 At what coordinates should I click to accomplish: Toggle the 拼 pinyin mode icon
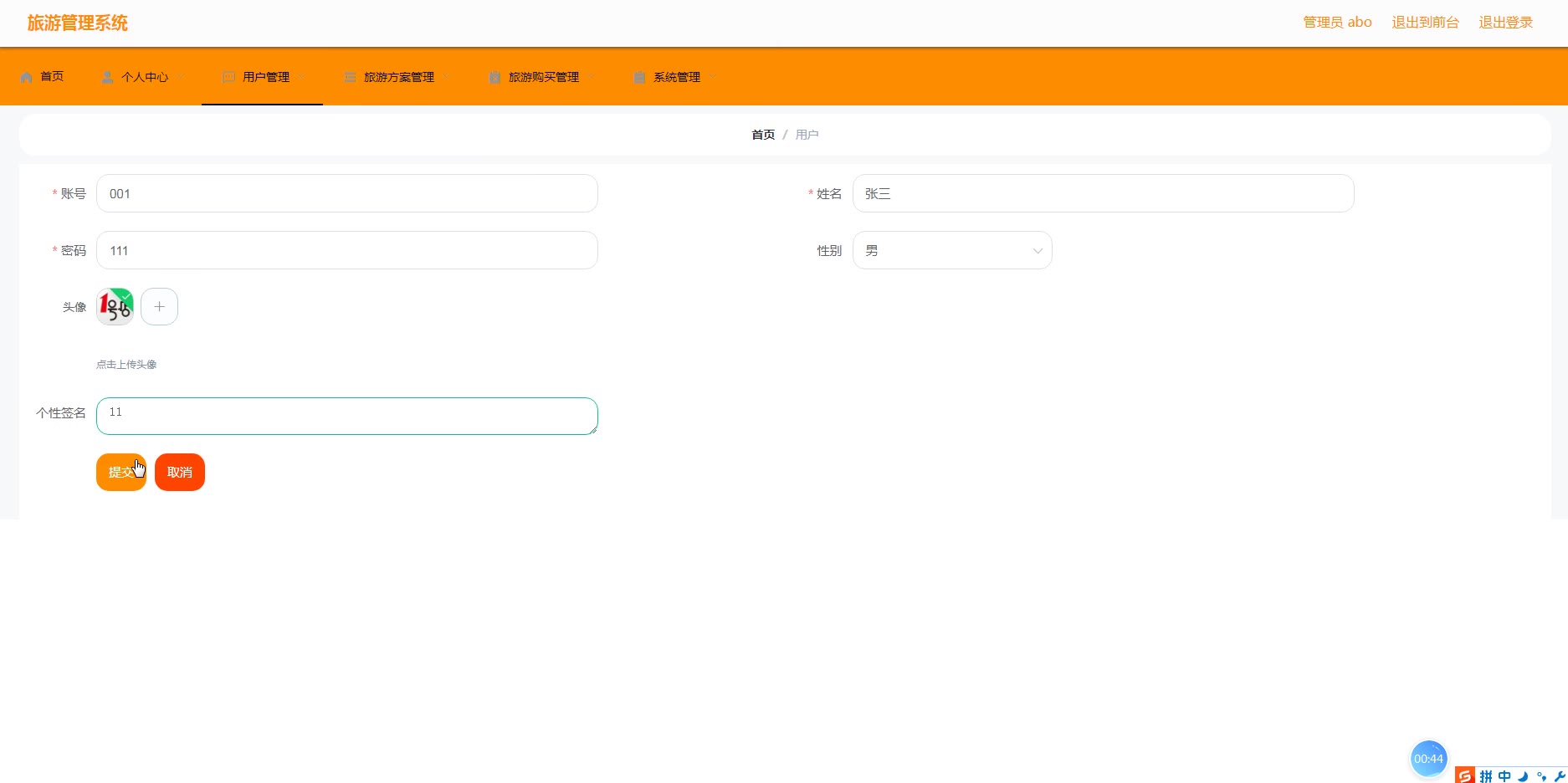[x=1486, y=776]
